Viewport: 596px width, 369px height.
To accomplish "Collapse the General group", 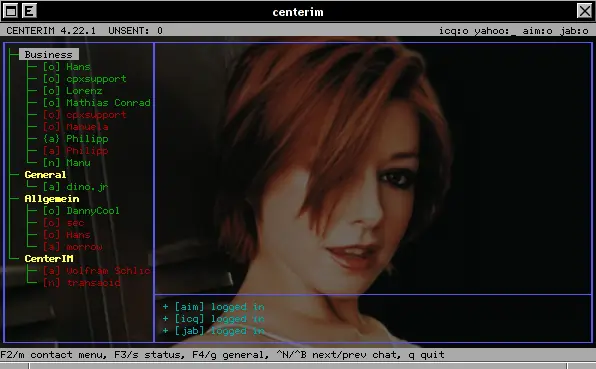I will pyautogui.click(x=45, y=175).
